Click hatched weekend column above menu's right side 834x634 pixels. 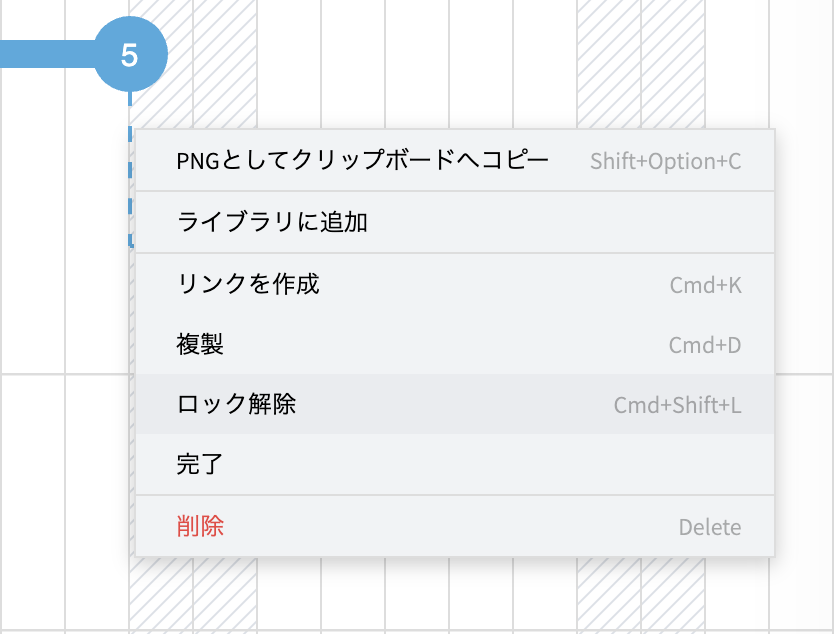640,60
